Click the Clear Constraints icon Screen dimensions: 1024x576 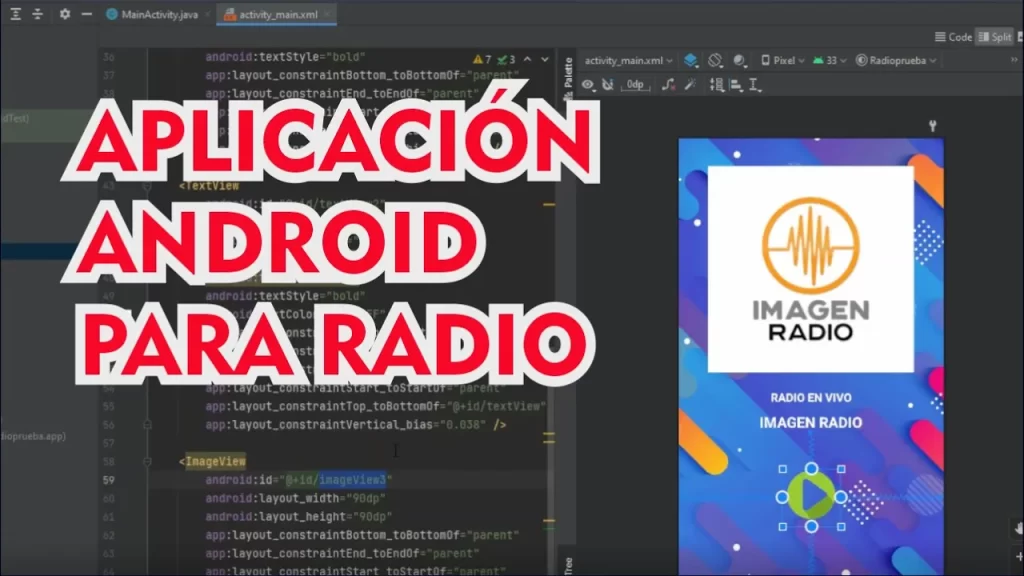point(667,85)
